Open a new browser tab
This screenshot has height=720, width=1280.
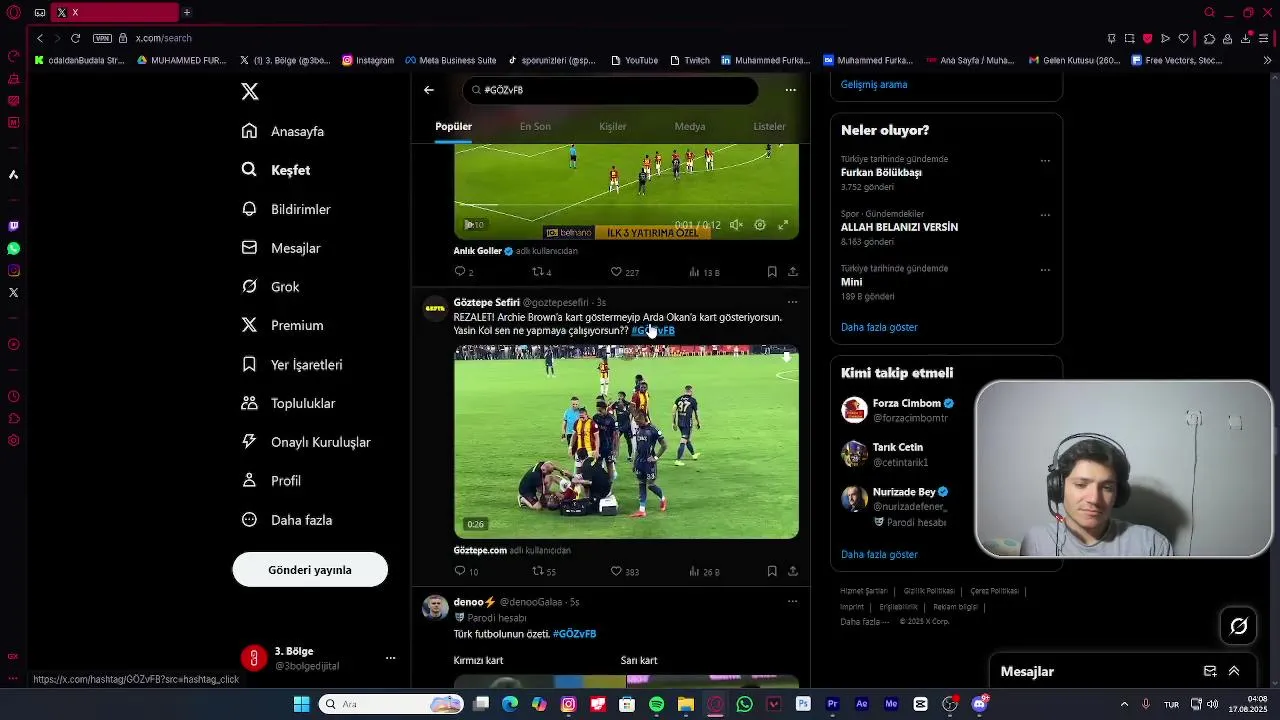coord(186,12)
